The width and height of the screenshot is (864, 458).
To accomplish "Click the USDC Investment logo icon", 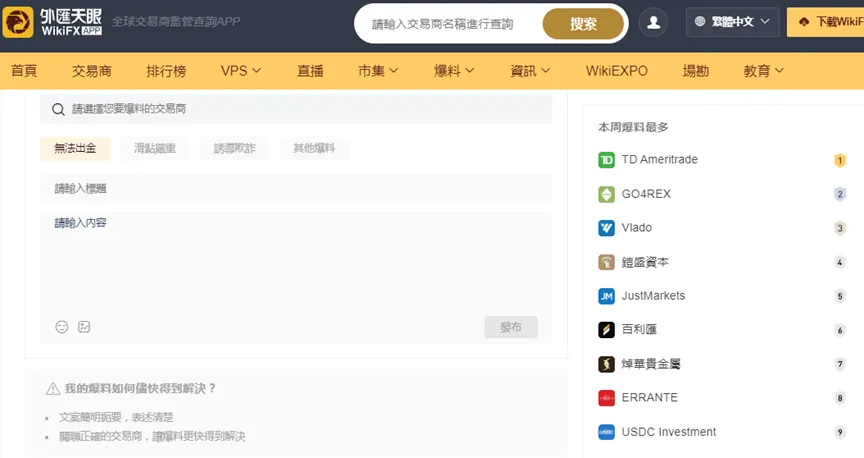I will (x=607, y=432).
